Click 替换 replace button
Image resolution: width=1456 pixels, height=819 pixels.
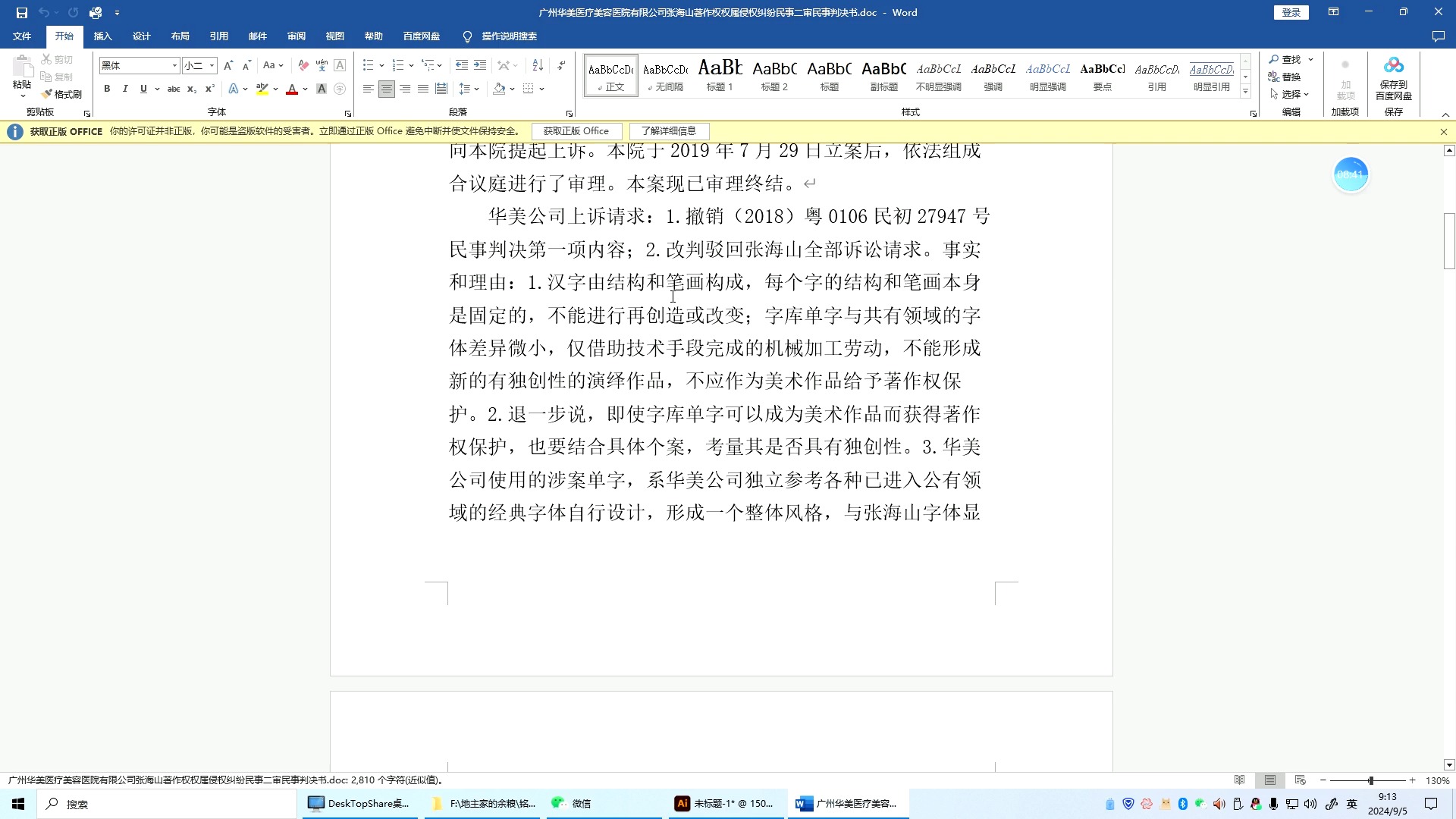tap(1285, 77)
